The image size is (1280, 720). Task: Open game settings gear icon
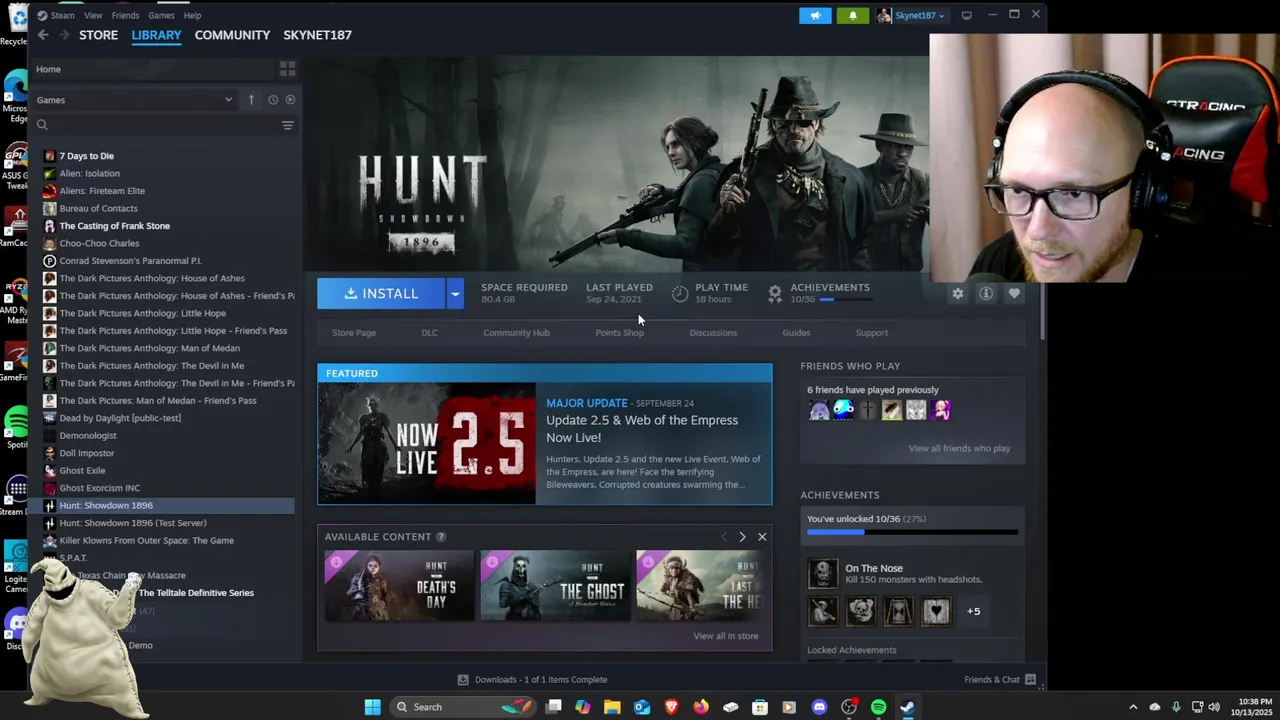tap(957, 294)
